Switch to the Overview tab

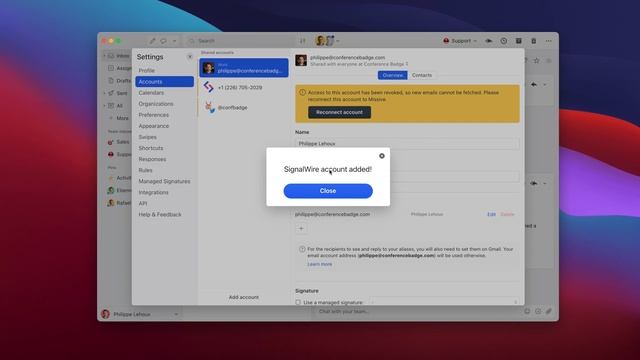click(x=392, y=75)
